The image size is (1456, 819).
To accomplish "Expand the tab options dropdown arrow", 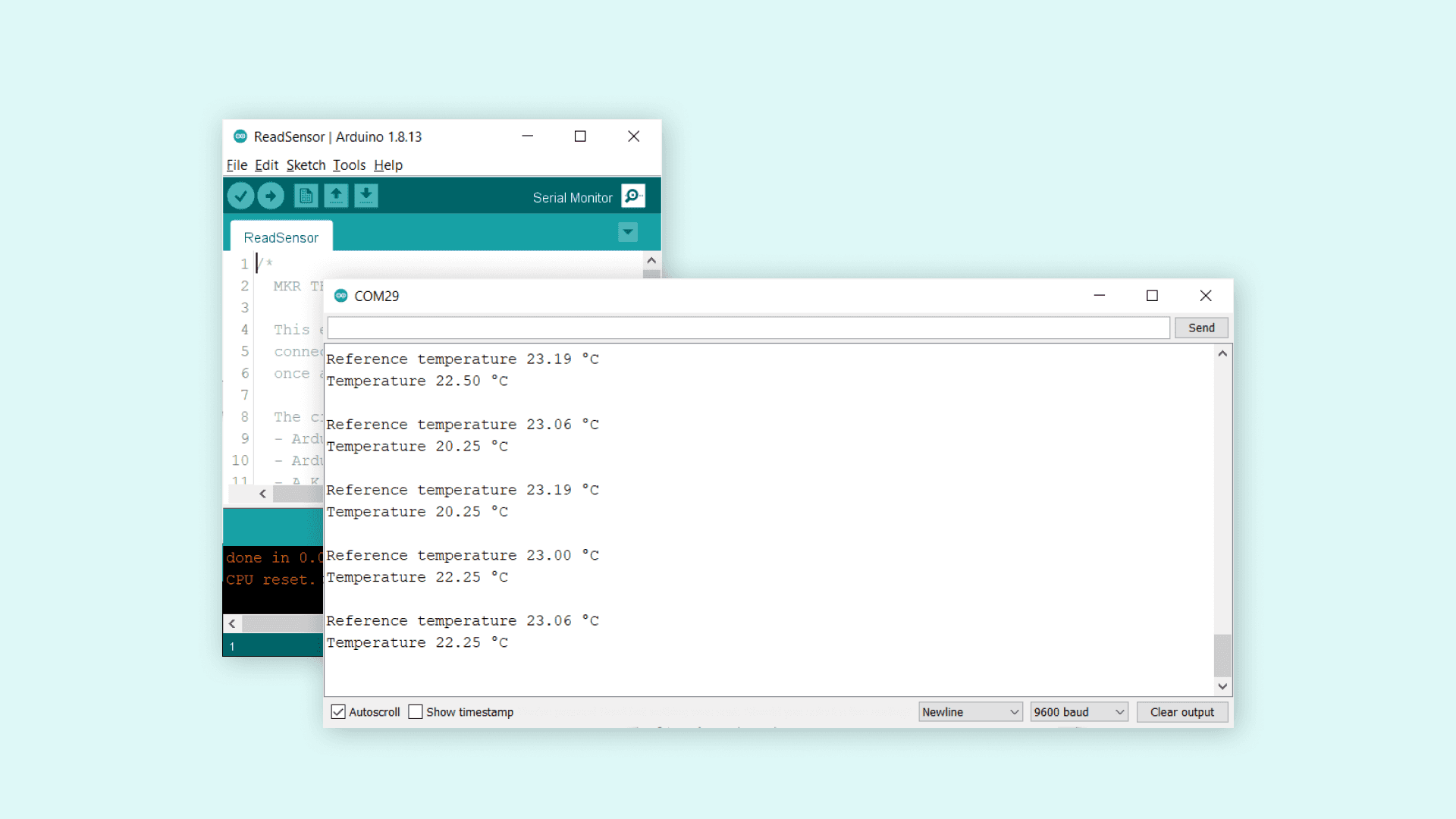I will pyautogui.click(x=628, y=232).
